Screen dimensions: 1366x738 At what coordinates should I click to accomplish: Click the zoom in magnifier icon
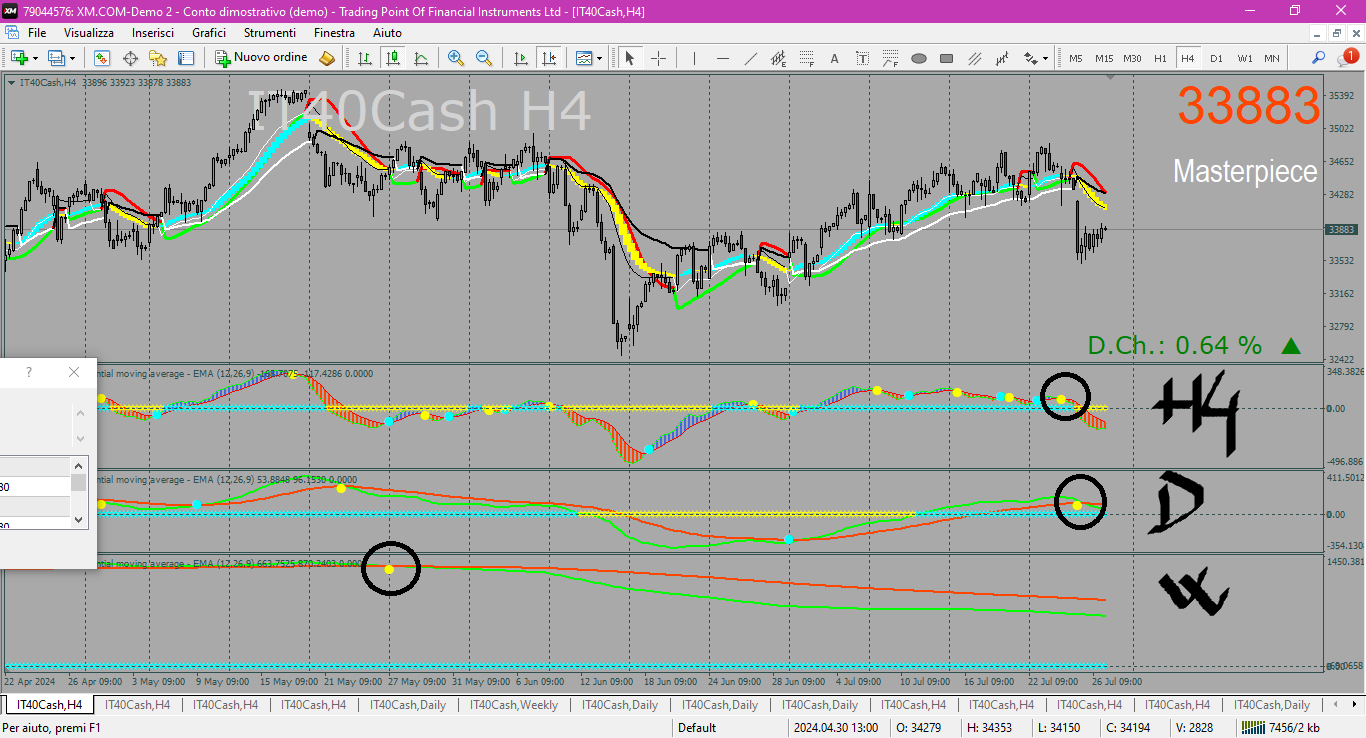pyautogui.click(x=456, y=58)
